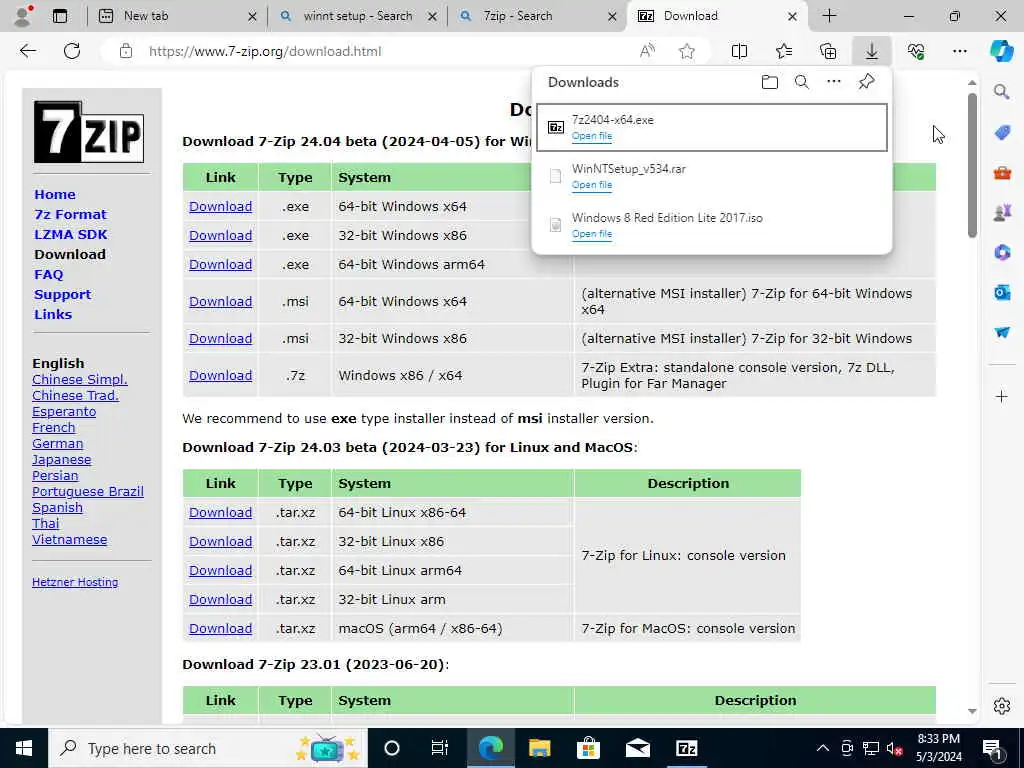
Task: Open file link for 7z2404-x64.exe
Action: click(592, 136)
